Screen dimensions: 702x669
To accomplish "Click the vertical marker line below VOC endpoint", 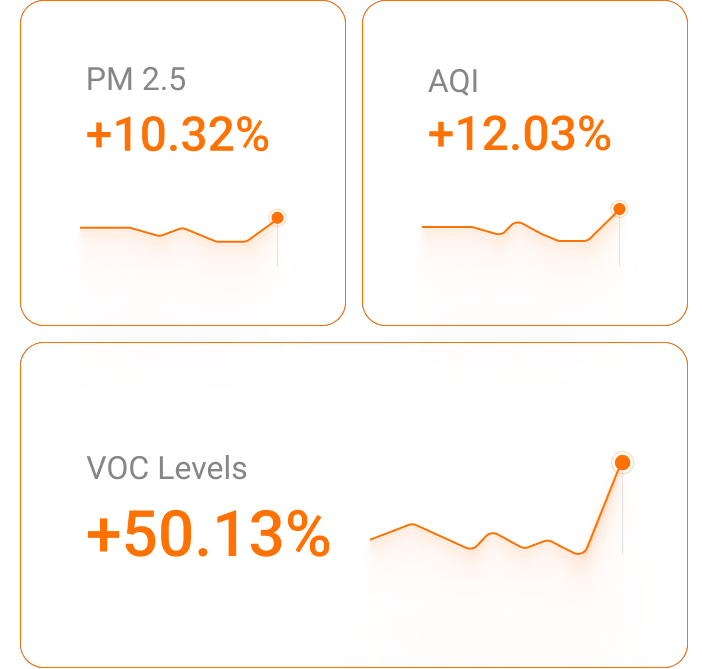I will point(622,515).
